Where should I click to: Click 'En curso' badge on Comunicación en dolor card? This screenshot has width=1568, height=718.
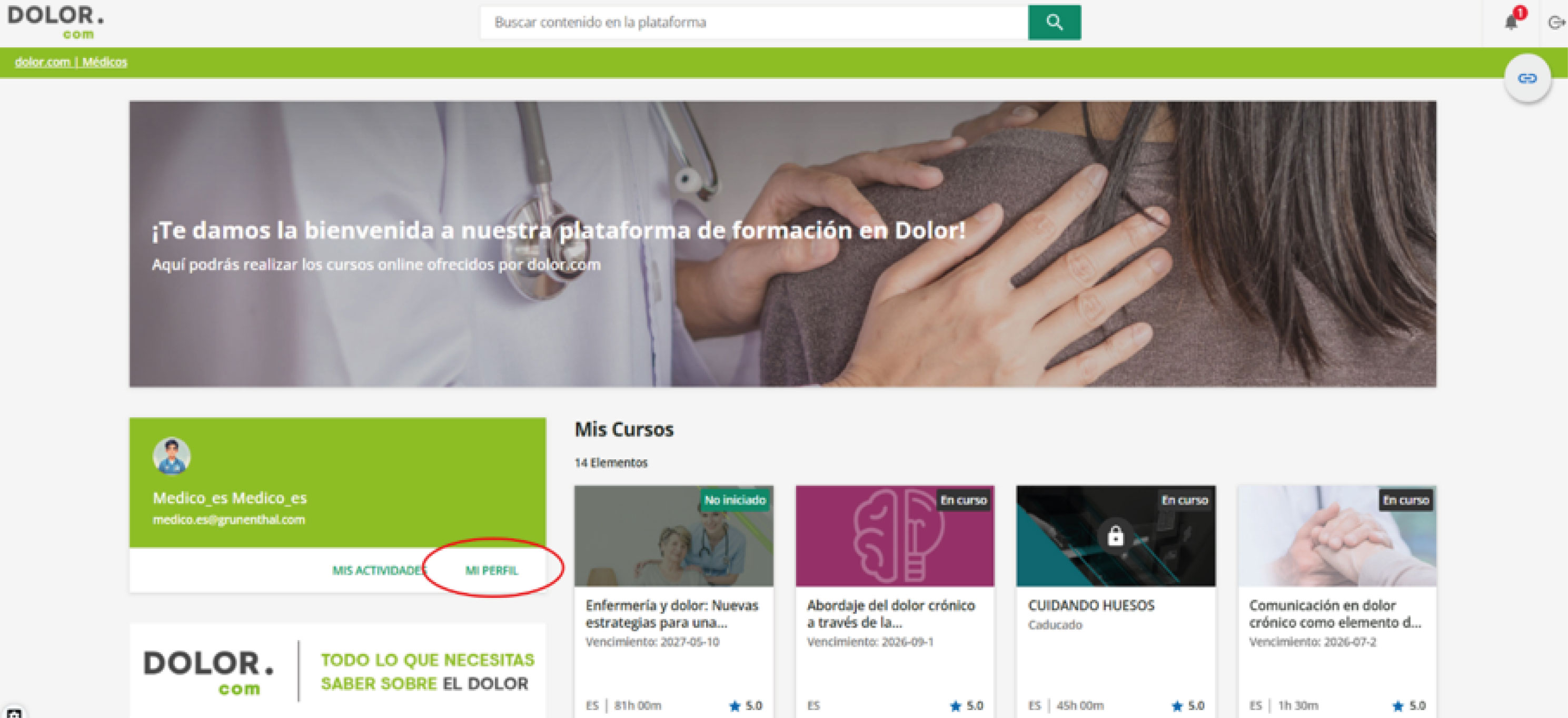[1405, 500]
